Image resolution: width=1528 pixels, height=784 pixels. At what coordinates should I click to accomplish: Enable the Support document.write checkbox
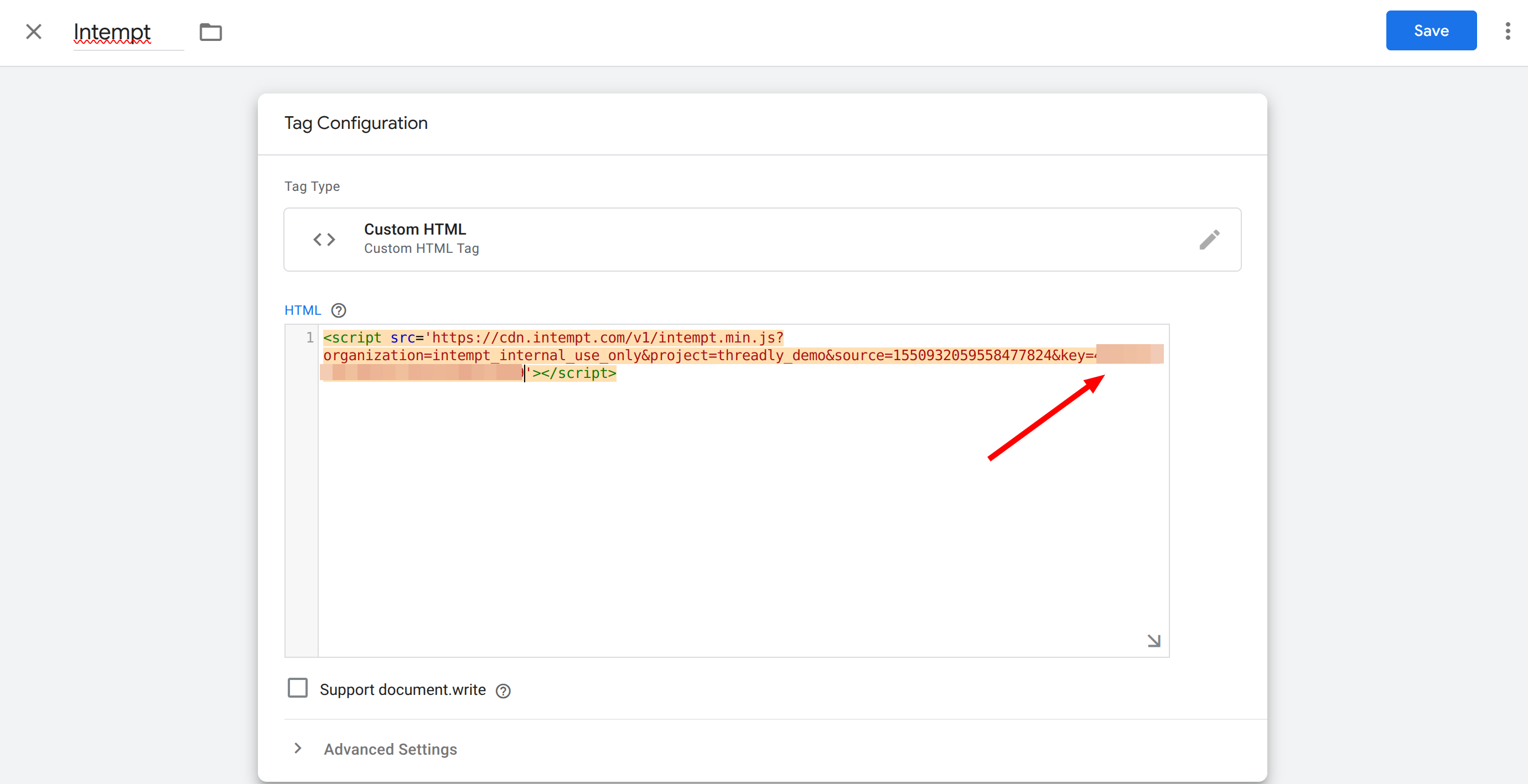click(x=298, y=688)
